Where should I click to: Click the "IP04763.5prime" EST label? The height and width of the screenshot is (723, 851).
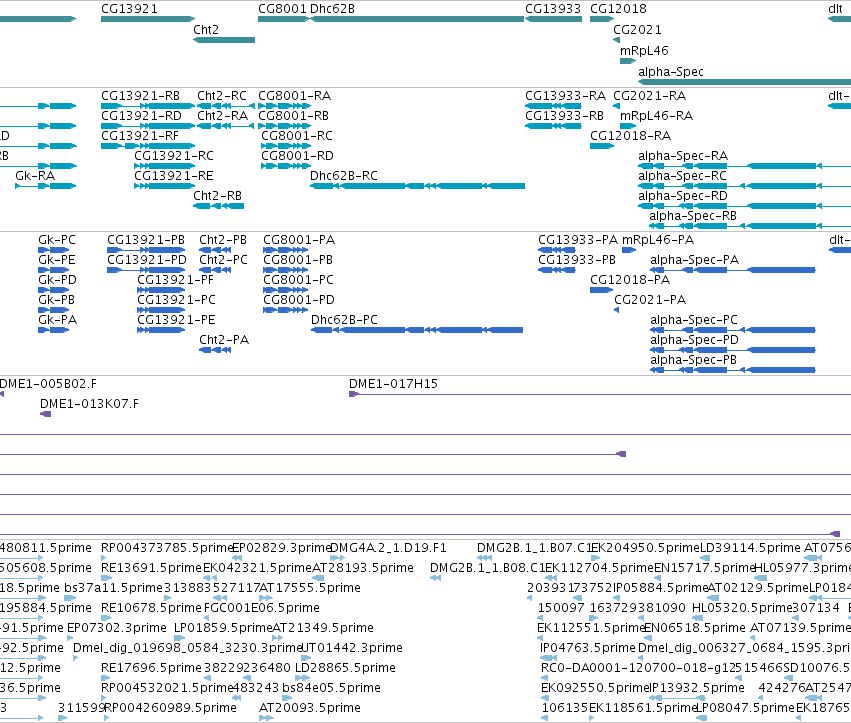(x=588, y=648)
